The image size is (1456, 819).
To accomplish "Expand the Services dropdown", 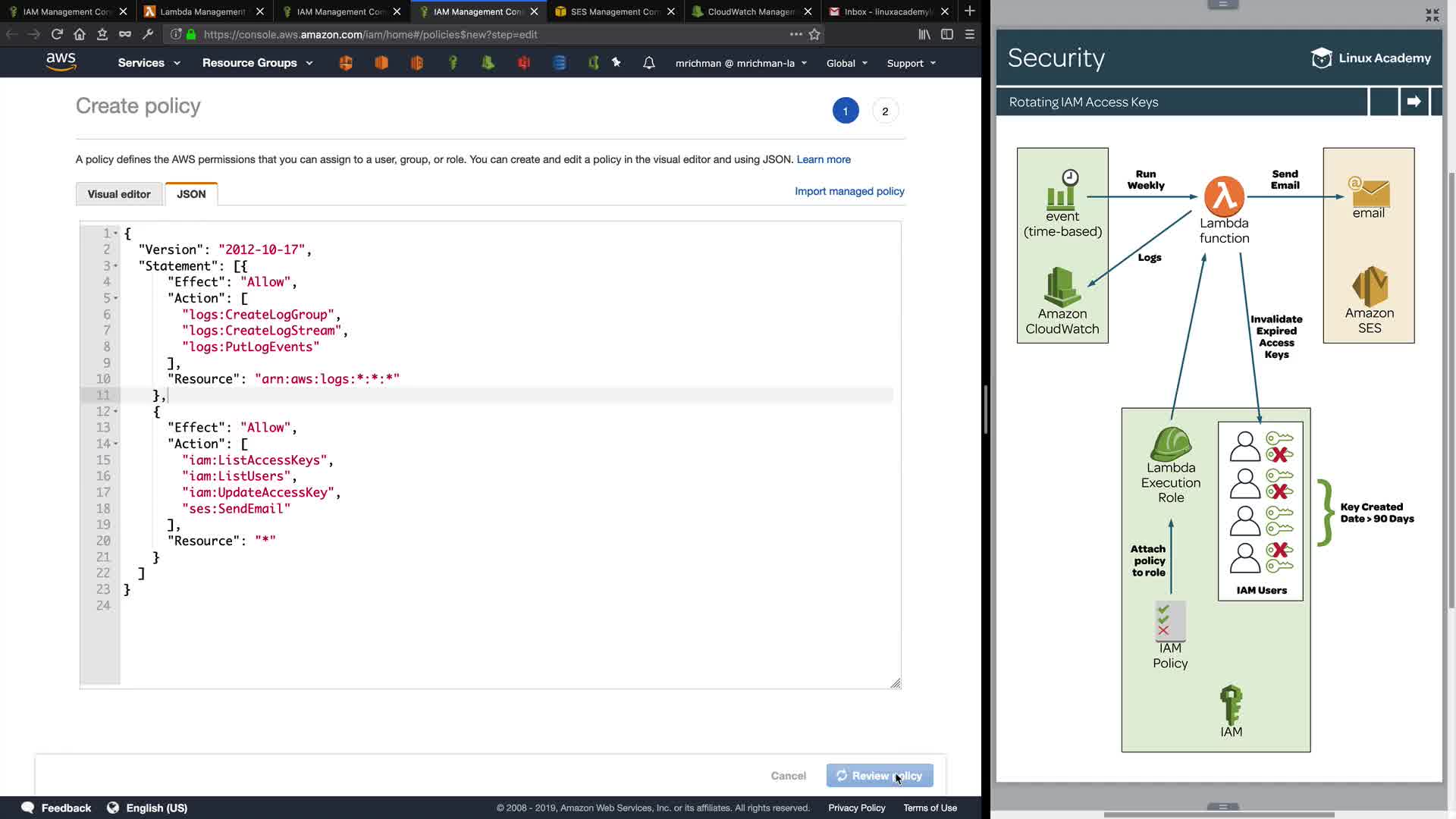I will click(x=149, y=63).
